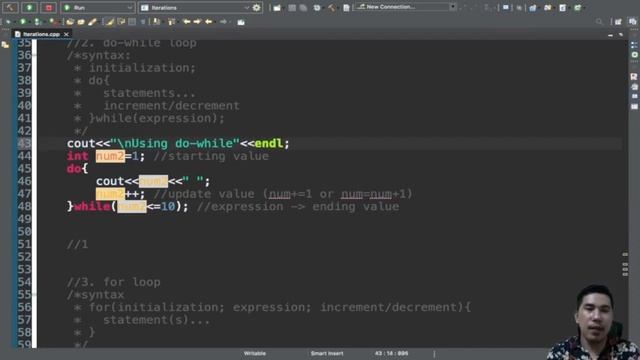Click the red Stop button
Image resolution: width=640 pixels, height=360 pixels.
[x=49, y=7]
